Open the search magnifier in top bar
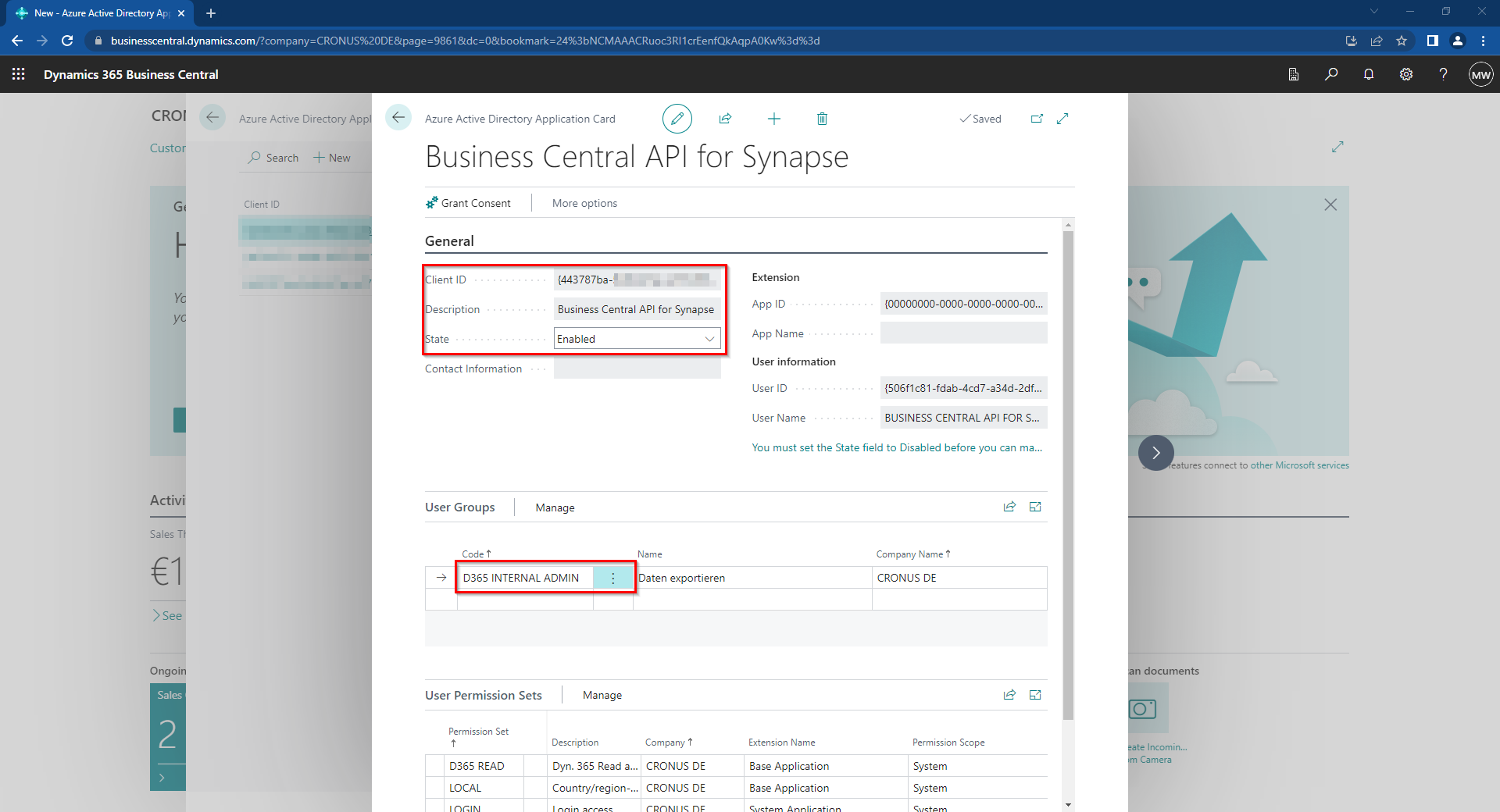The width and height of the screenshot is (1500, 812). pos(1331,74)
